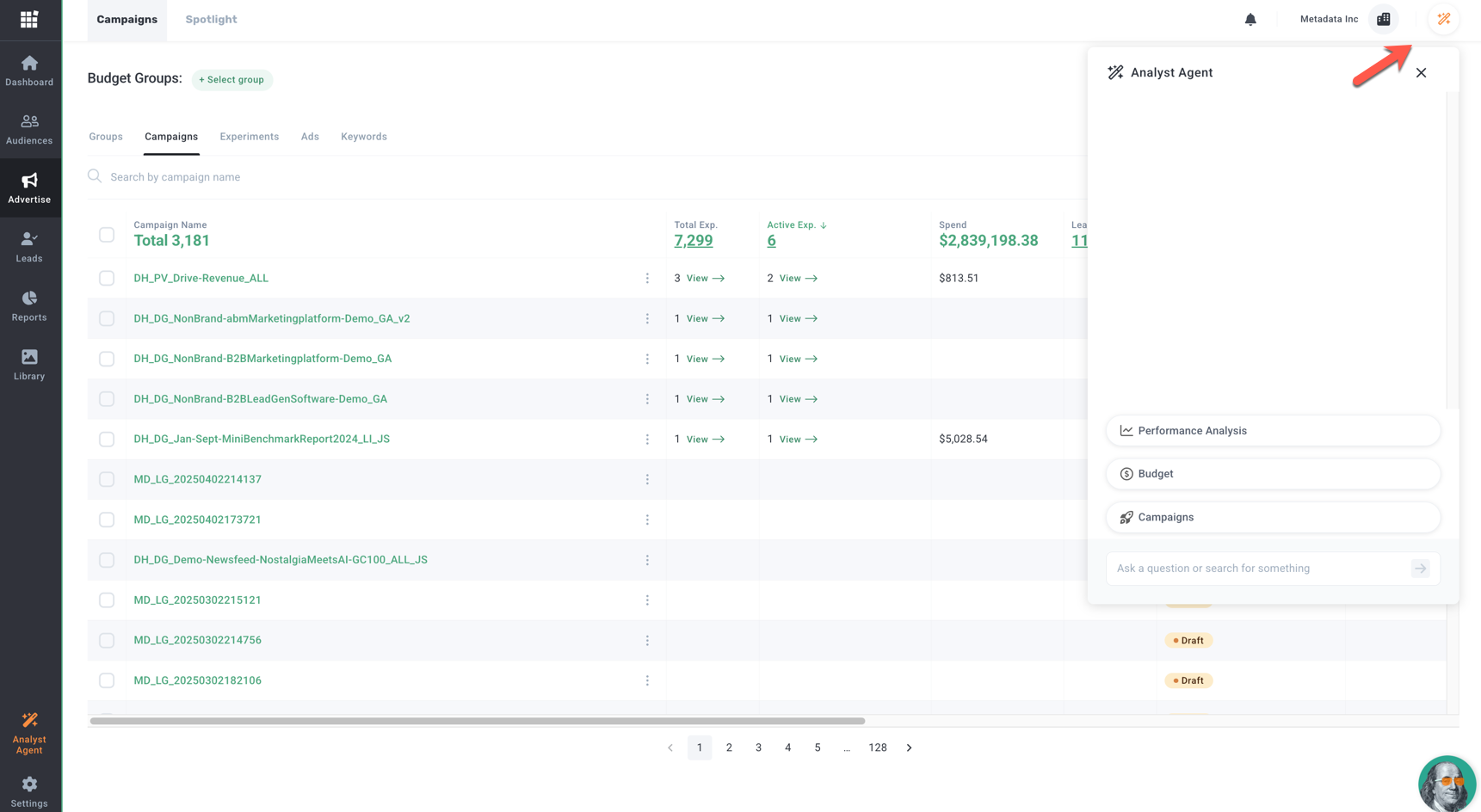Open options menu for DH_DG_Jan-Sept-MiniBenchmarkReport2024_LI_JS

pyautogui.click(x=647, y=440)
